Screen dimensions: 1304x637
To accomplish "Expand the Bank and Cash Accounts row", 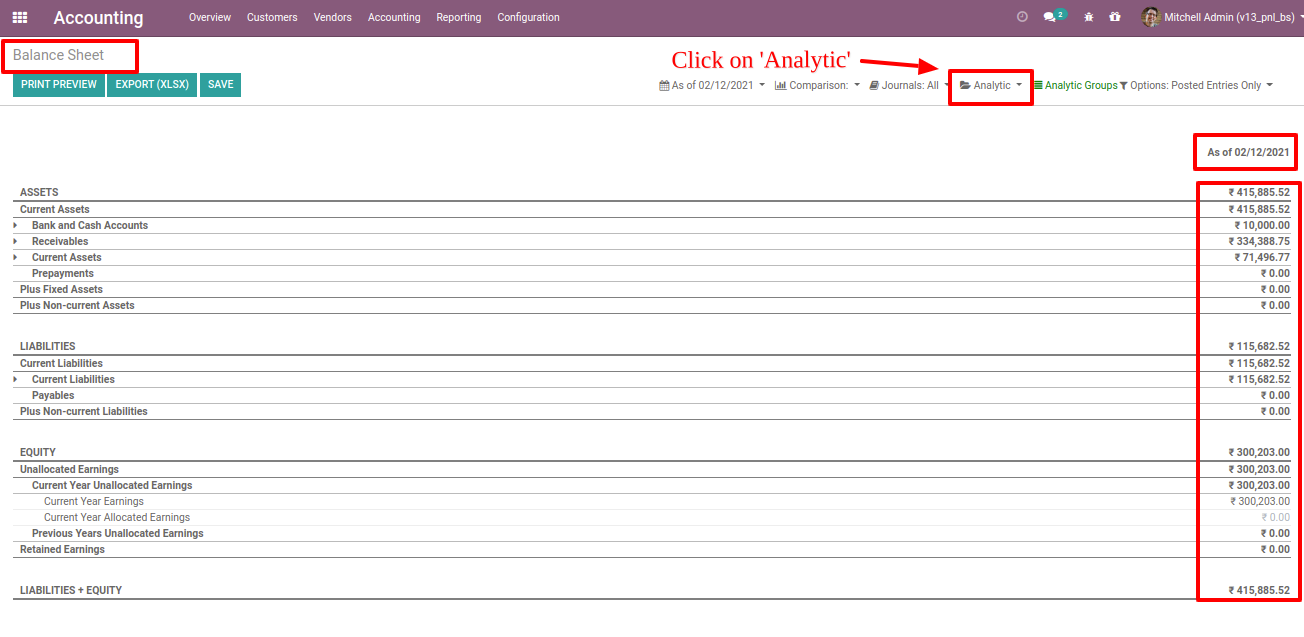I will point(14,225).
